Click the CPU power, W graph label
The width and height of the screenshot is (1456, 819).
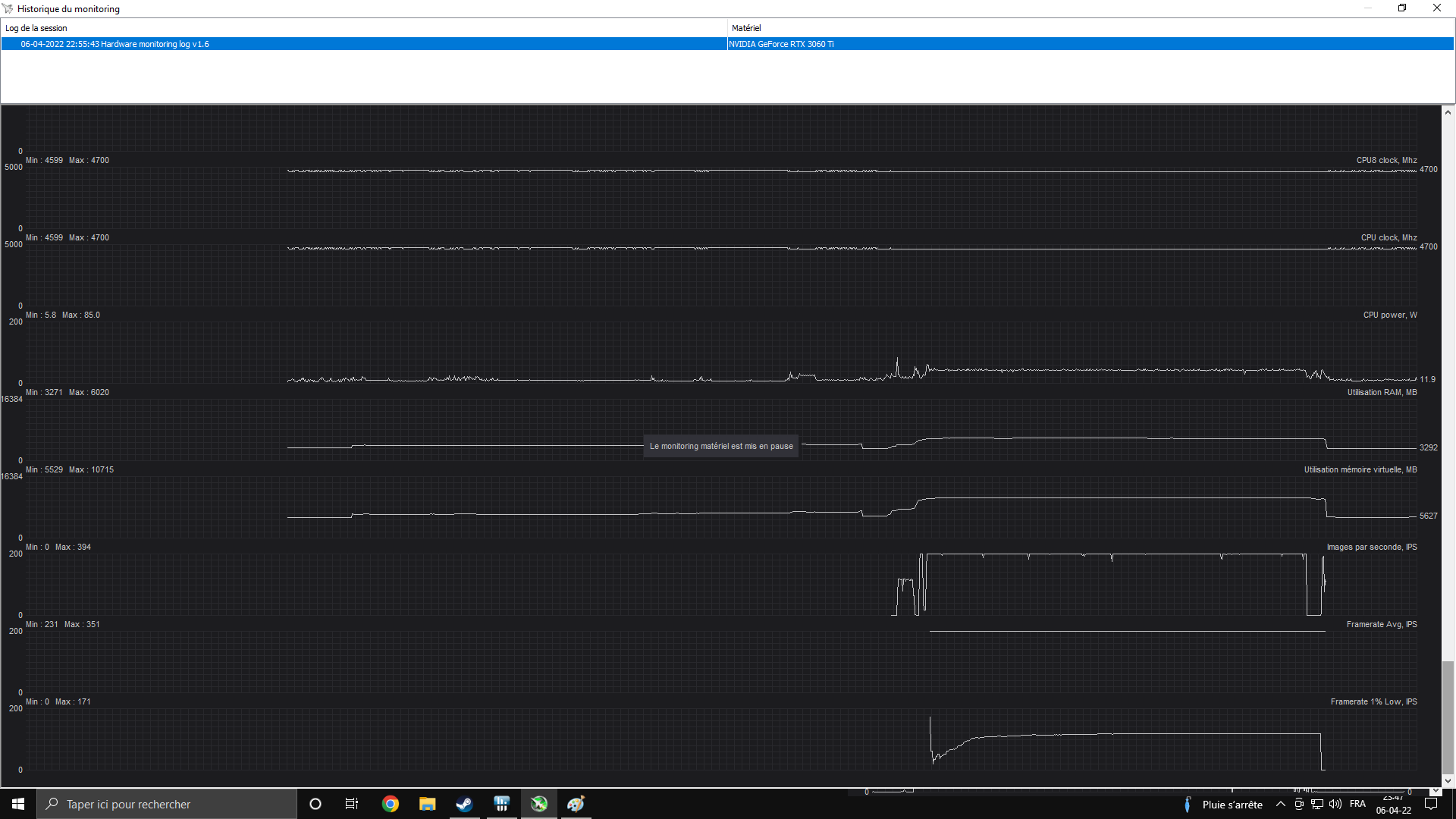pyautogui.click(x=1390, y=315)
